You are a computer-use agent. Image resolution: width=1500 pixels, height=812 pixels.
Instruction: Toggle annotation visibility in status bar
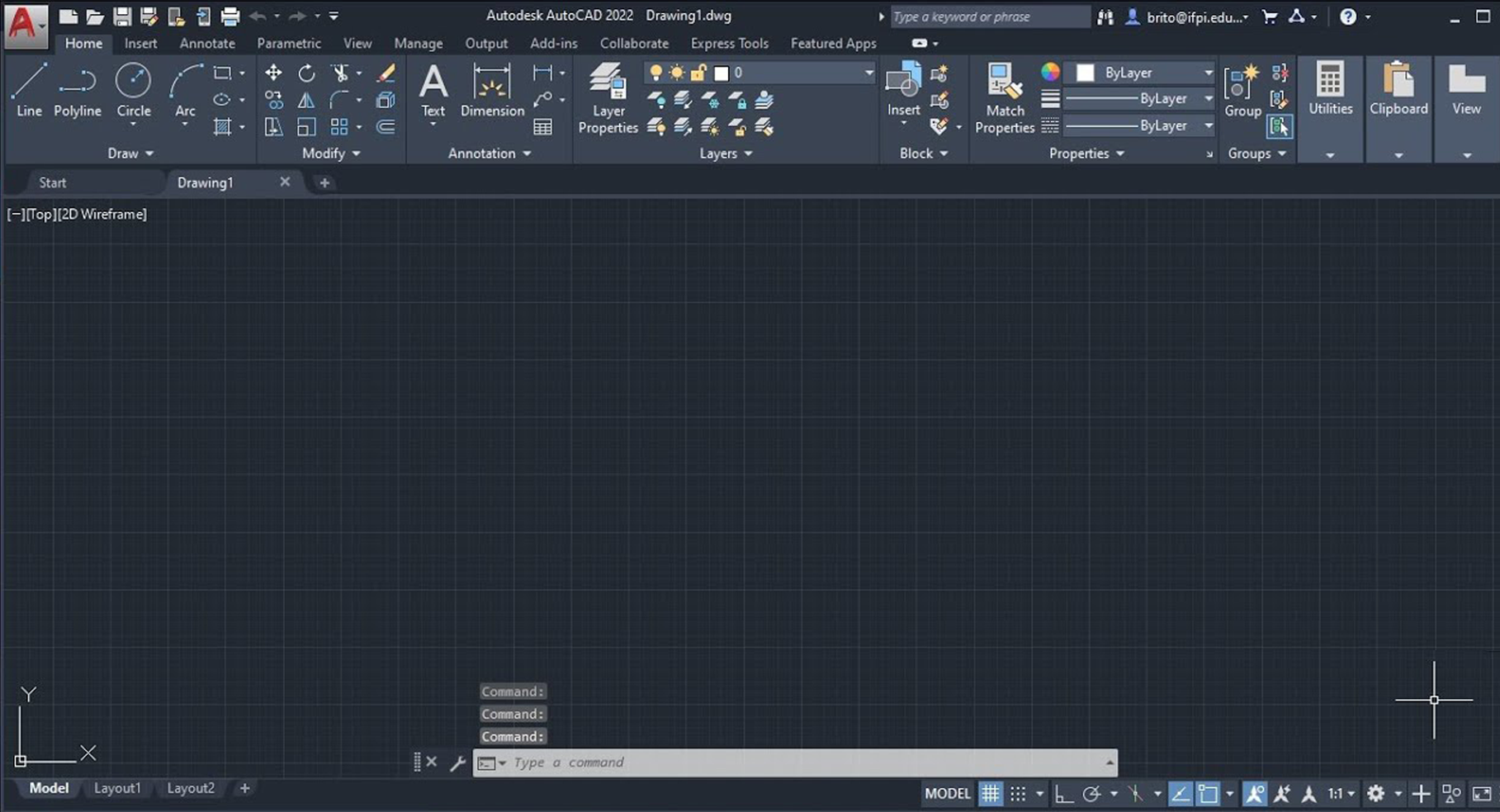pos(1254,794)
